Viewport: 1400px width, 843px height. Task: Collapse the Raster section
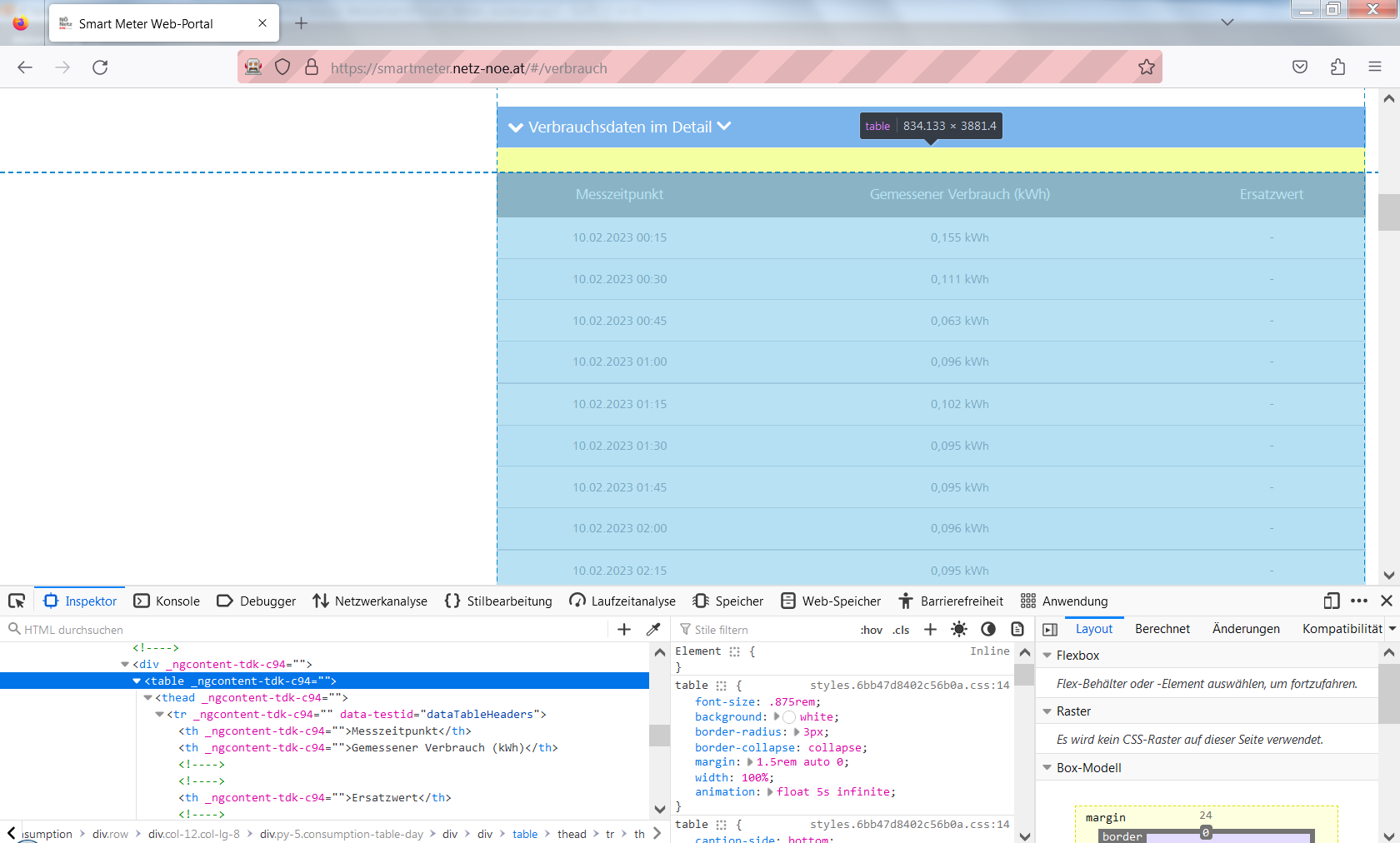tap(1047, 711)
